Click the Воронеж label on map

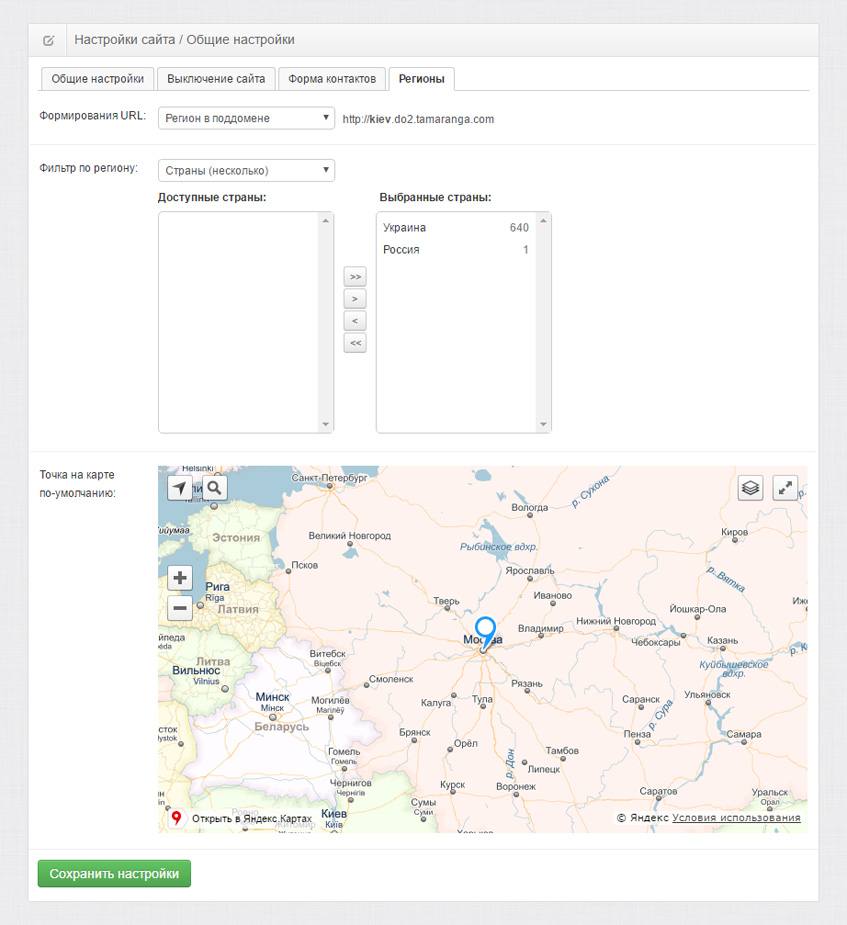pos(516,786)
